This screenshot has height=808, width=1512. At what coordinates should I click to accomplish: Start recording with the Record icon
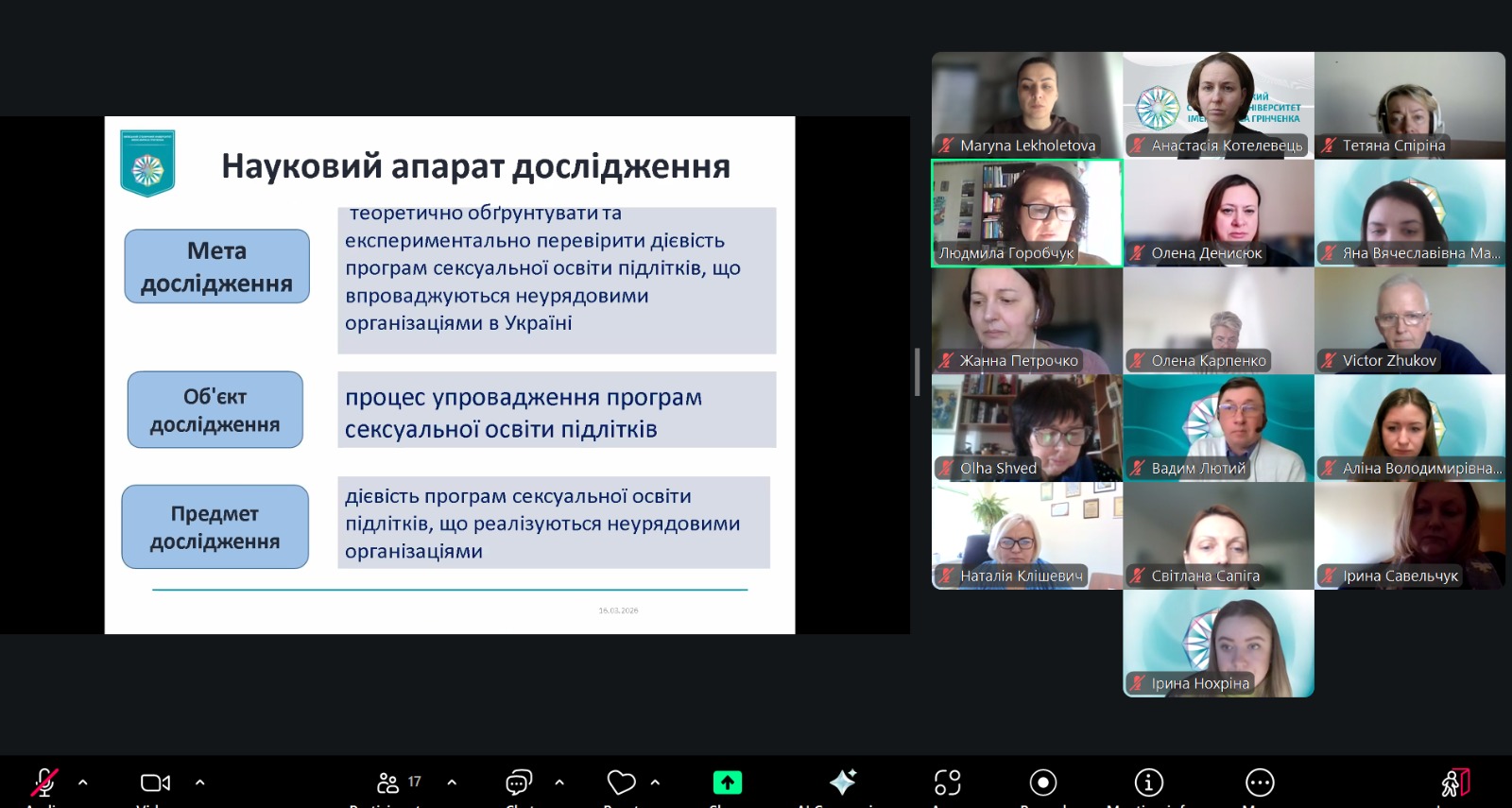pyautogui.click(x=1043, y=782)
